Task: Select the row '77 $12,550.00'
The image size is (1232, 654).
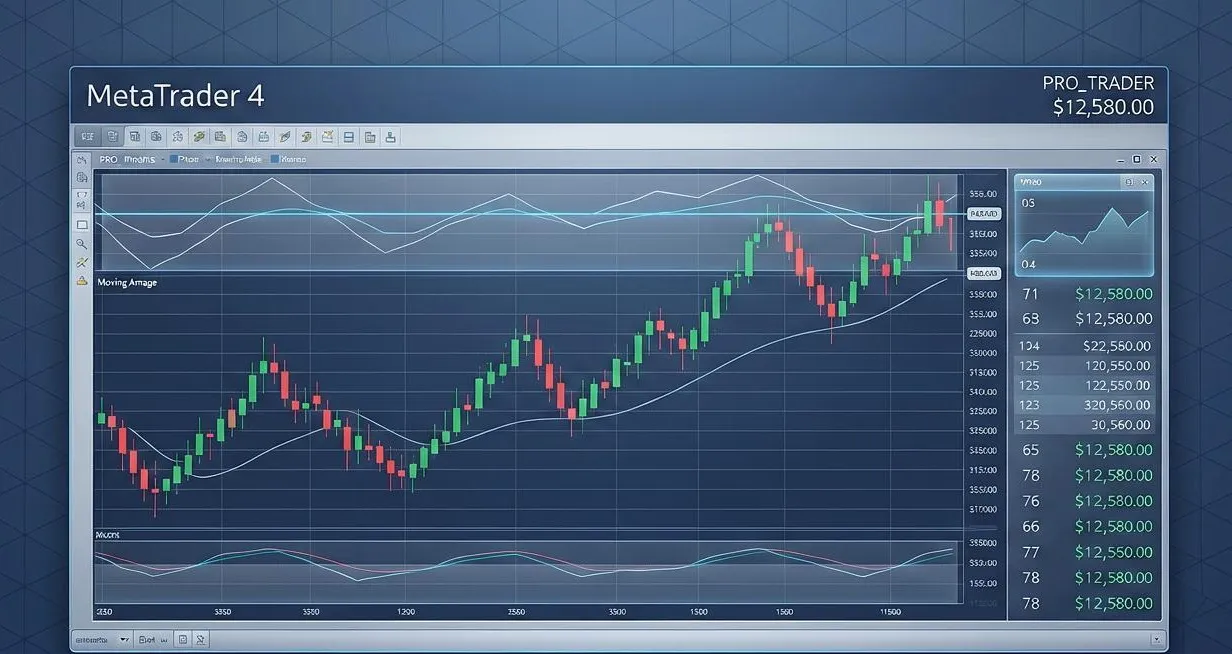Action: [1086, 552]
